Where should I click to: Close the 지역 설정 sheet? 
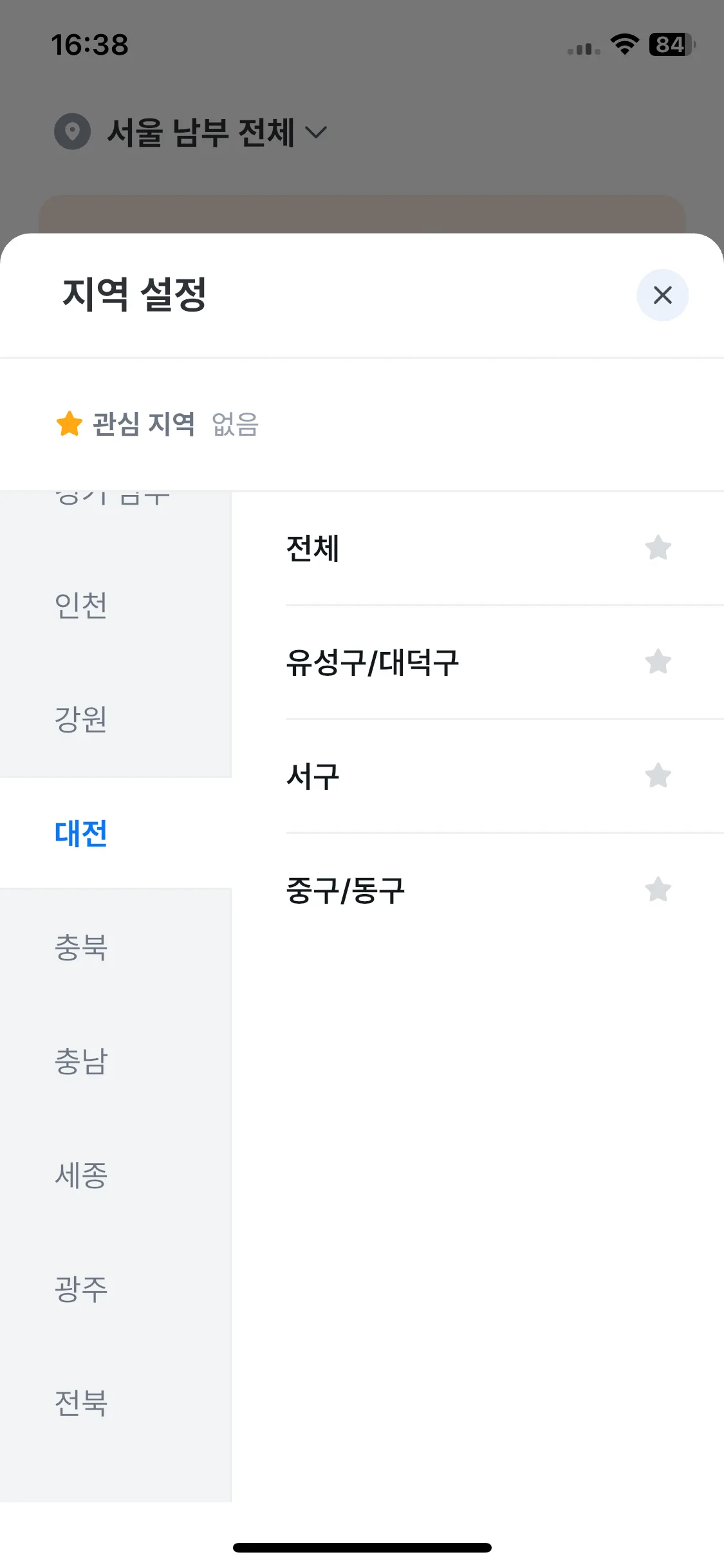click(662, 295)
